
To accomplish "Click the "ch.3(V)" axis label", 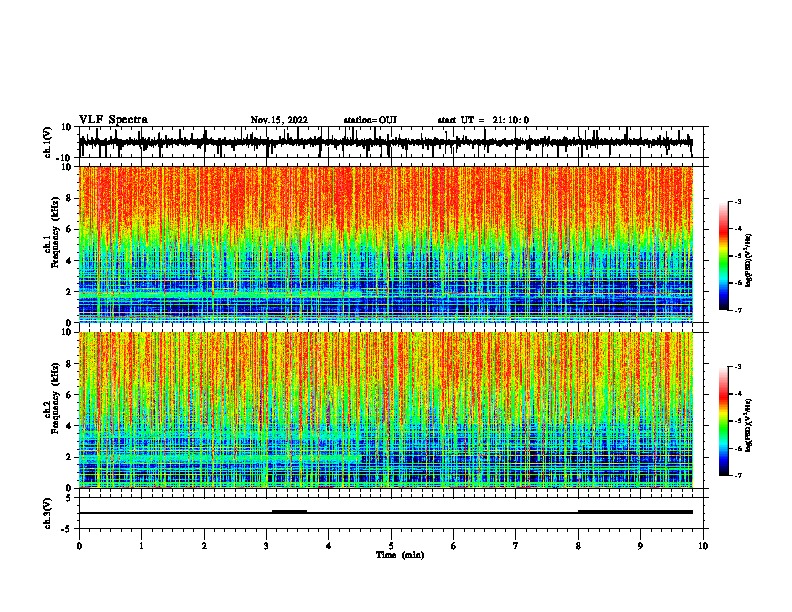I will [48, 513].
